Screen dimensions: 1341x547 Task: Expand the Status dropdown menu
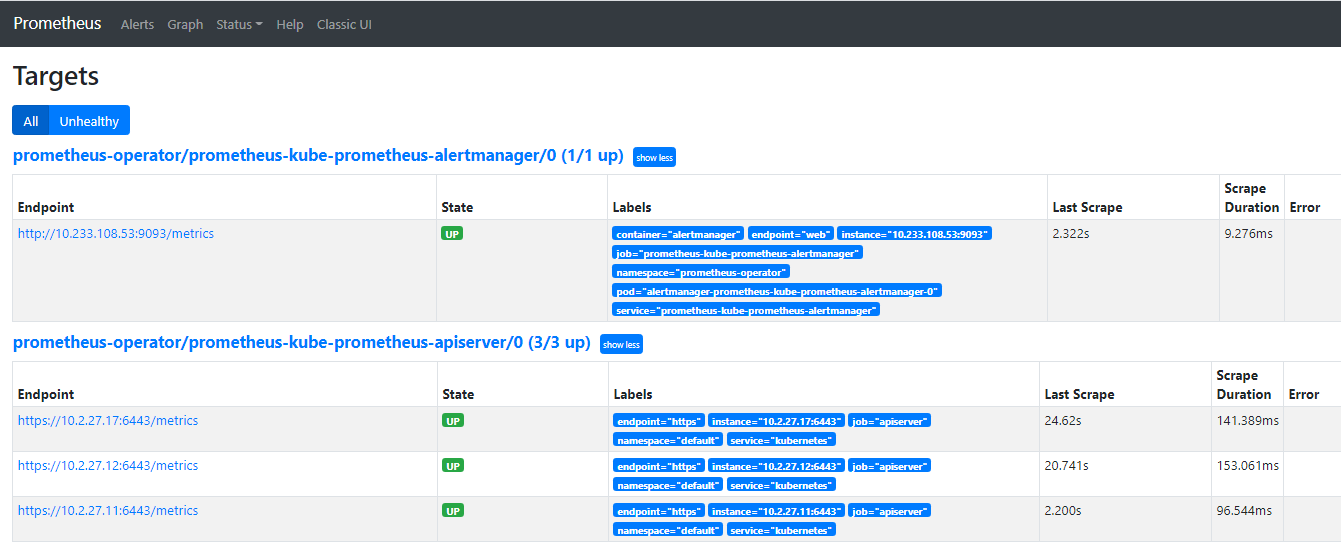click(239, 24)
